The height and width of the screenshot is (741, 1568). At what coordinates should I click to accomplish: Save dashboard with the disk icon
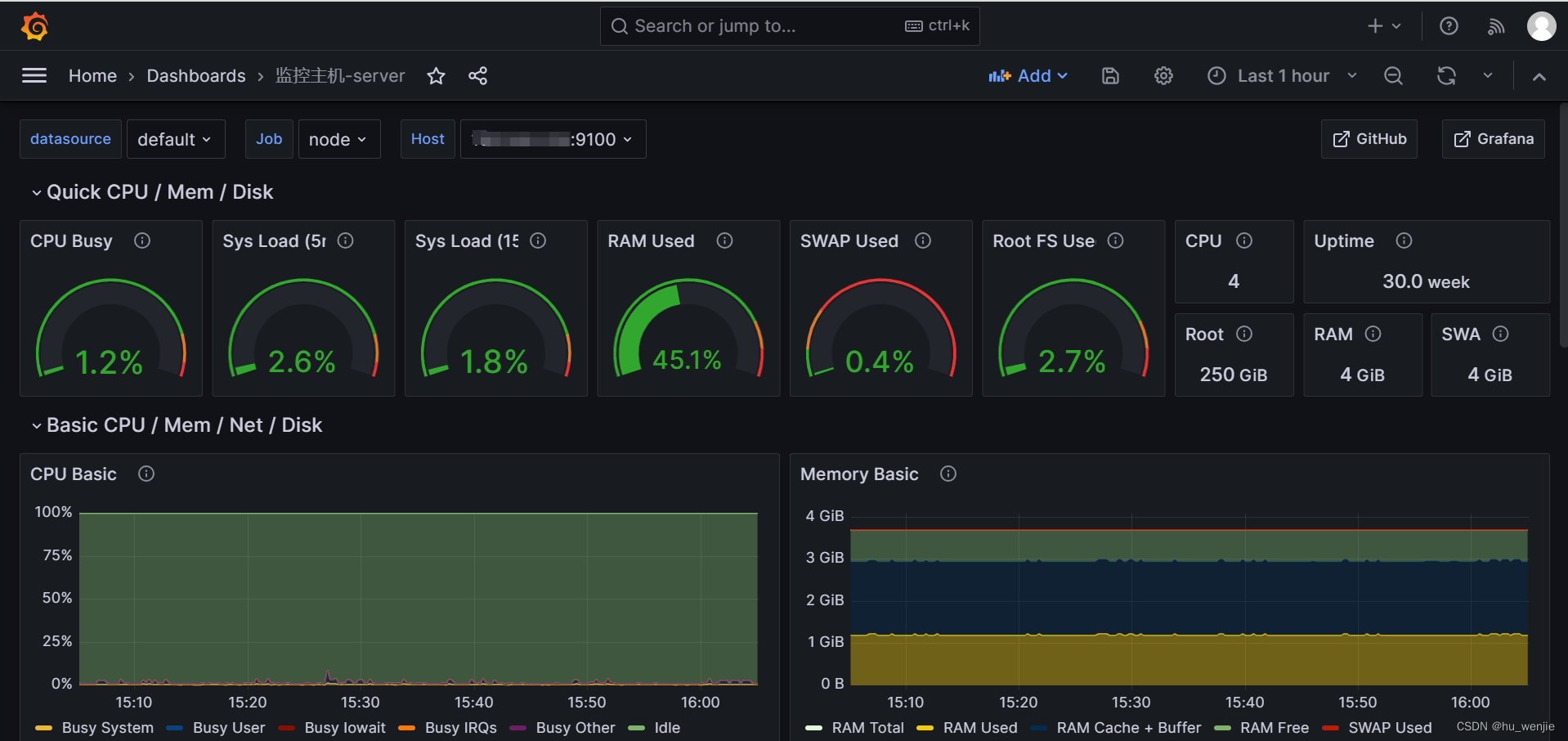tap(1110, 76)
